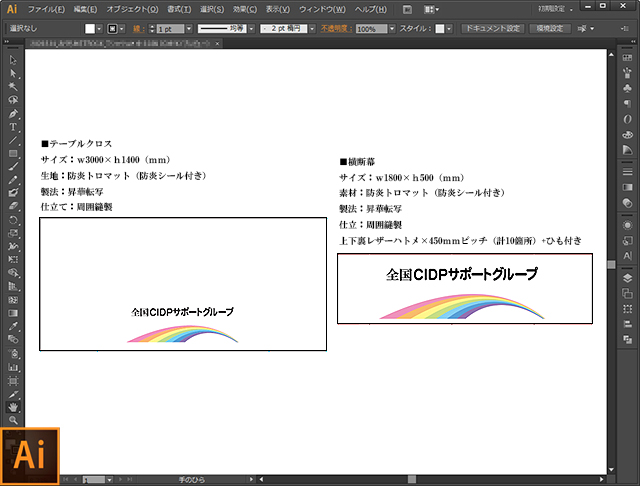640x486 pixels.
Task: Select the Blob Brush tool
Action: pyautogui.click(x=13, y=193)
